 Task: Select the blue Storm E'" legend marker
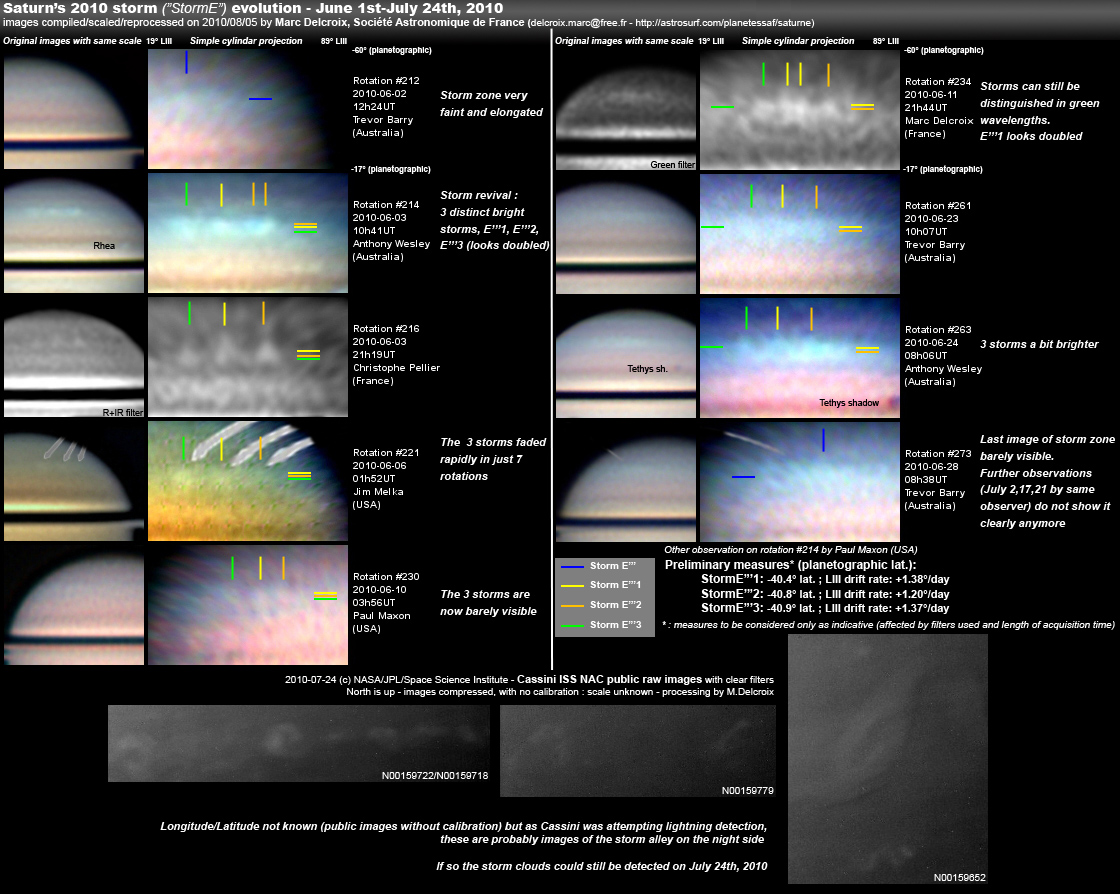point(572,567)
